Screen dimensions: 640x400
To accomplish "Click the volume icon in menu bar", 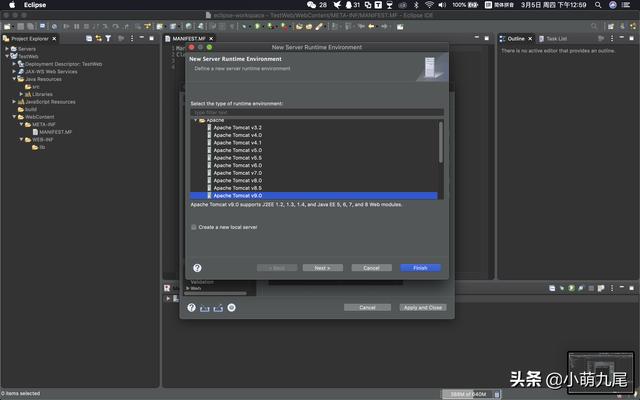I will point(442,5).
